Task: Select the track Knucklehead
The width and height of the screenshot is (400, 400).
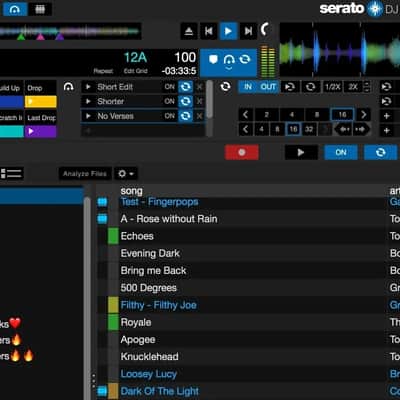Action: [x=149, y=357]
